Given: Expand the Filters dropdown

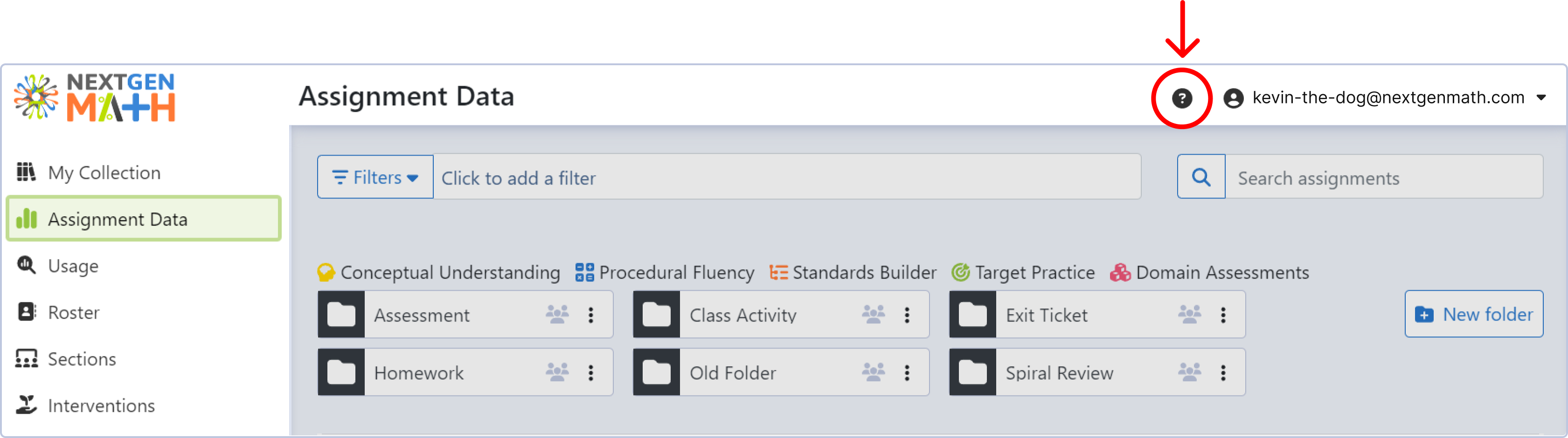Looking at the screenshot, I should pyautogui.click(x=375, y=177).
